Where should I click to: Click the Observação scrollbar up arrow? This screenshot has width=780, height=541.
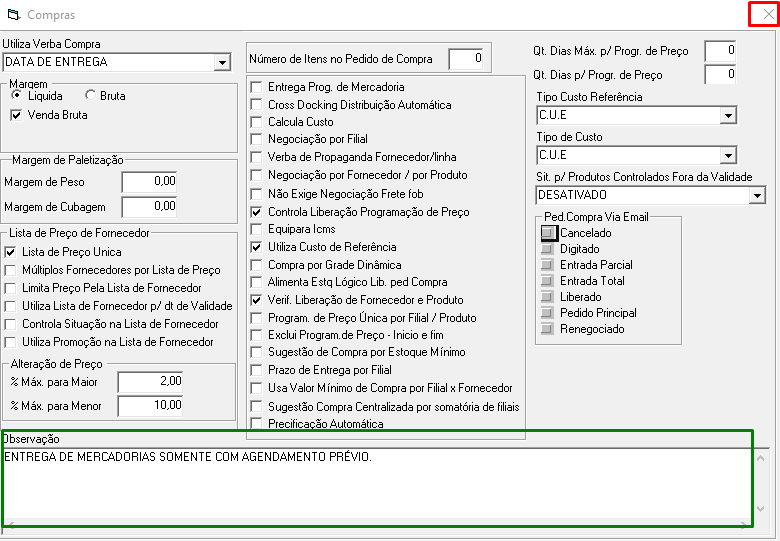(760, 458)
